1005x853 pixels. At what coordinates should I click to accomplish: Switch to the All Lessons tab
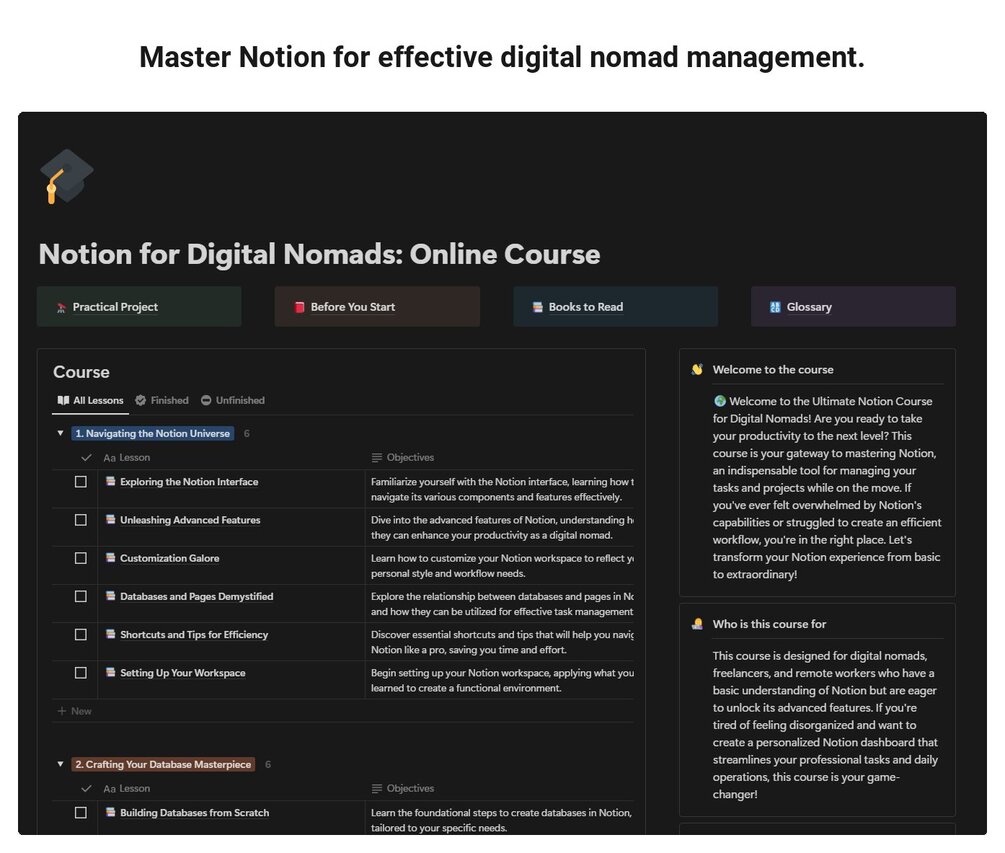(90, 401)
